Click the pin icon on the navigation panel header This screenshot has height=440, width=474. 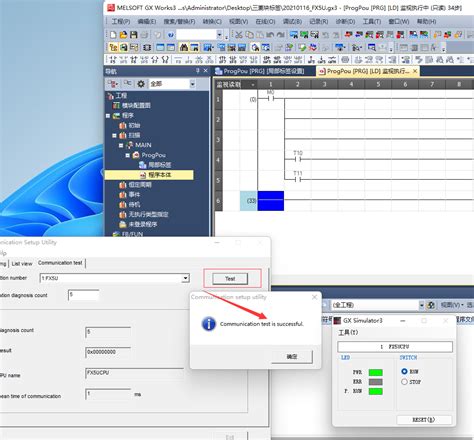tap(197, 71)
